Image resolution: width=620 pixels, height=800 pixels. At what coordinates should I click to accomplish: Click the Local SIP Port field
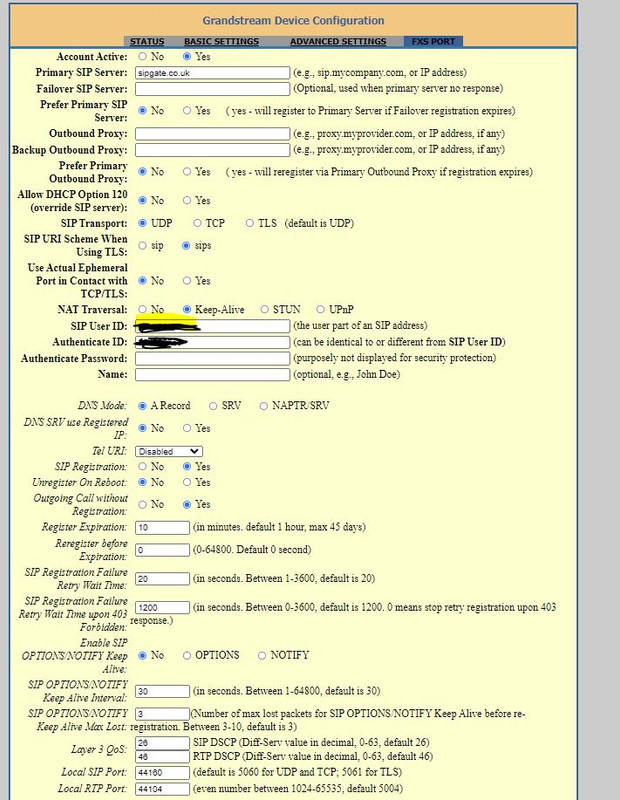[x=162, y=772]
